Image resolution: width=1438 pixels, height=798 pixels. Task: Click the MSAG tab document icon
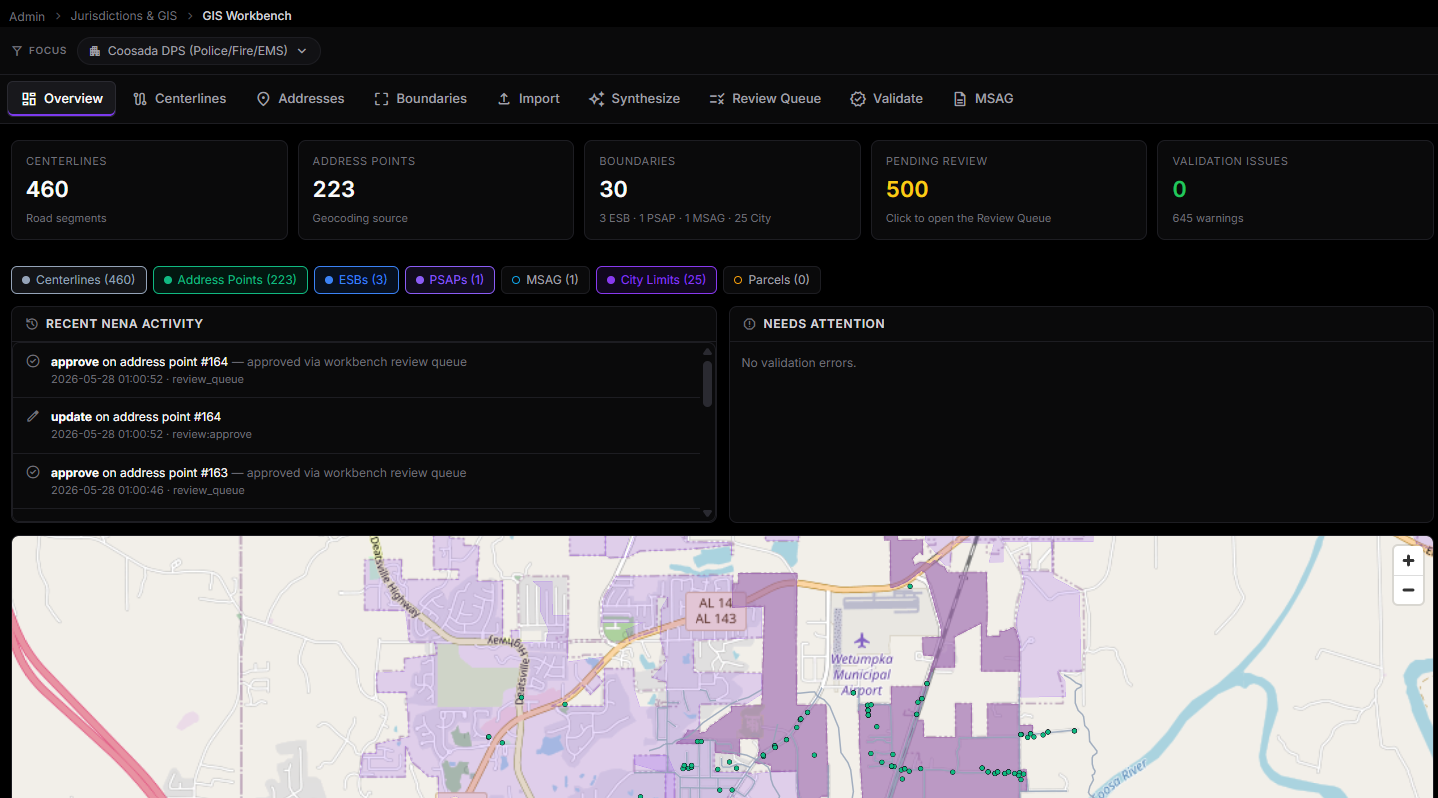pyautogui.click(x=960, y=99)
